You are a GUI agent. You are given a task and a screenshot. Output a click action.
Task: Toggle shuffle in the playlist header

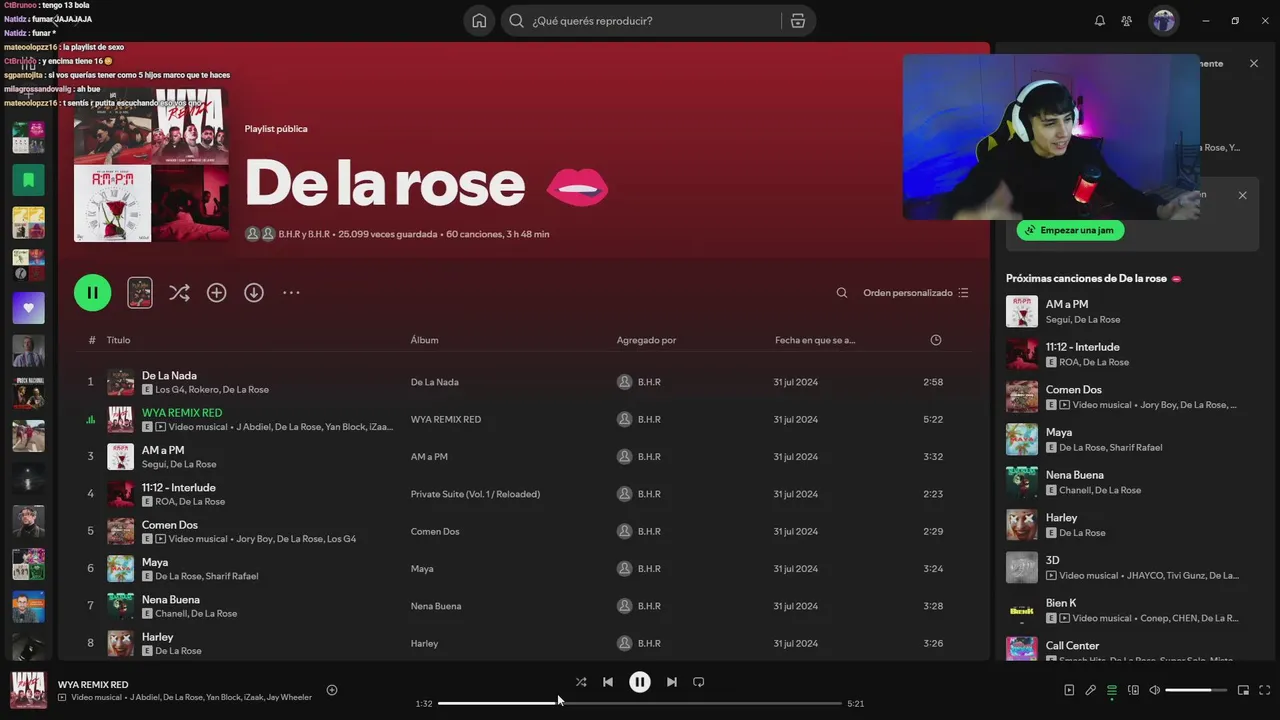(x=179, y=293)
